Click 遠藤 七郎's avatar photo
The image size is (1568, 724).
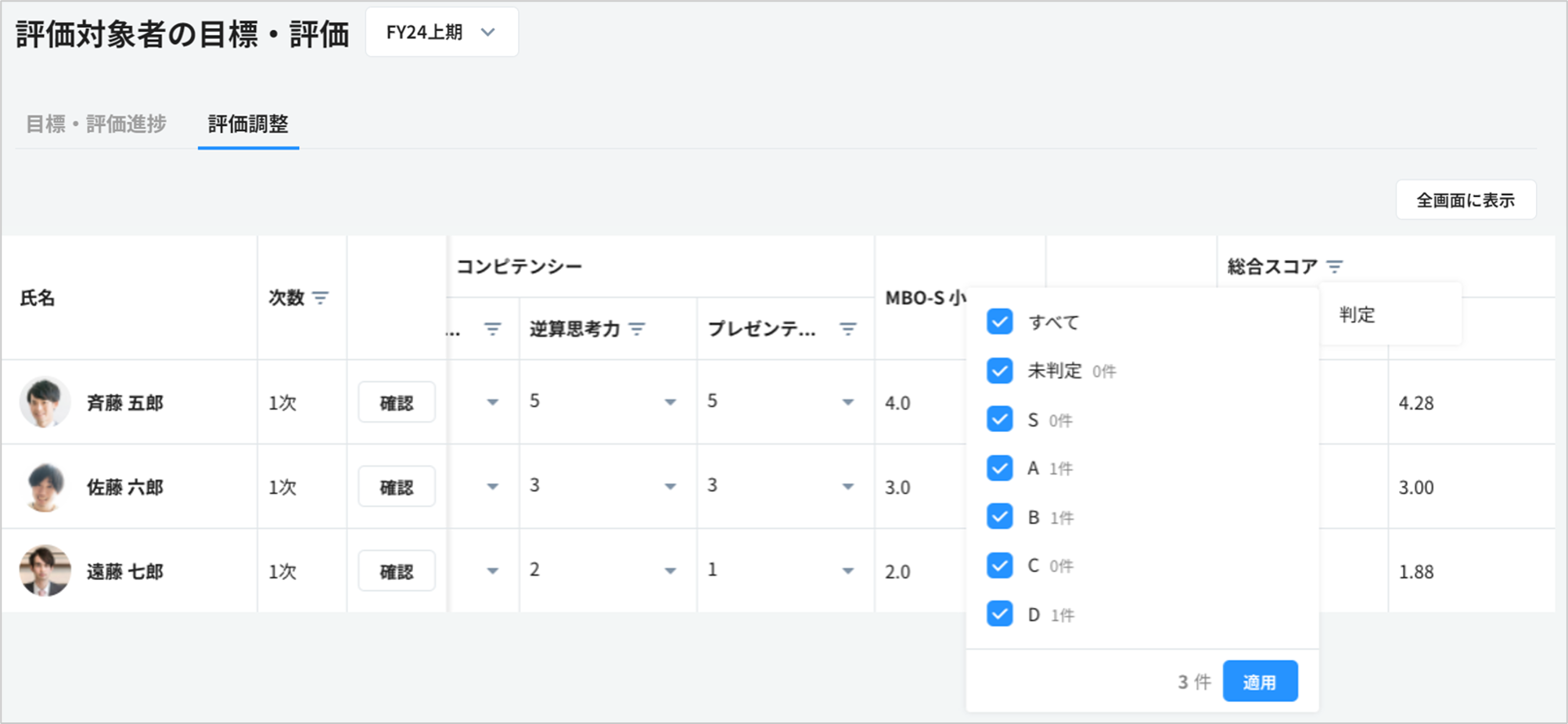[x=45, y=571]
